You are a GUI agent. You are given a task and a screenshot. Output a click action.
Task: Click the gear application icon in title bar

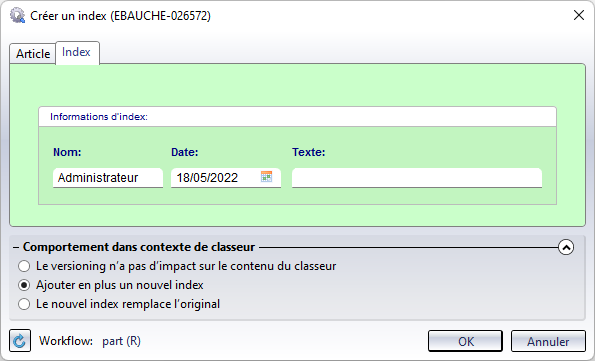pyautogui.click(x=17, y=16)
